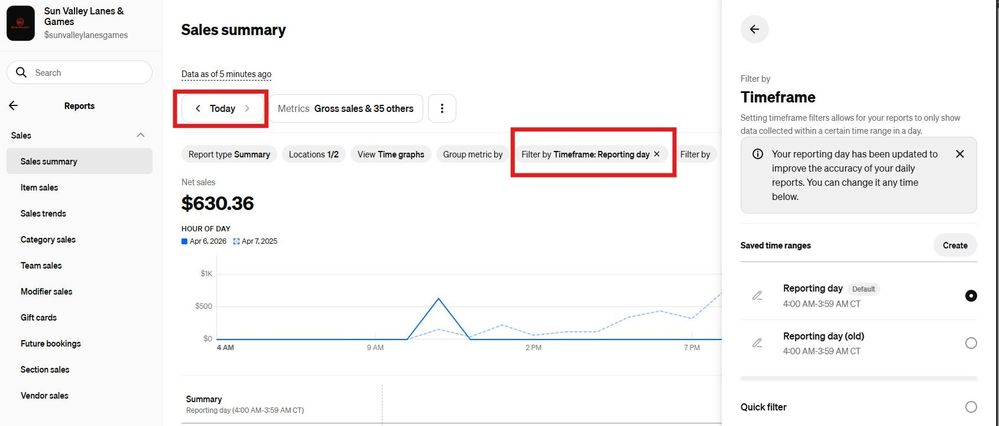Click Create saved time range button
This screenshot has width=999, height=426.
click(x=954, y=245)
